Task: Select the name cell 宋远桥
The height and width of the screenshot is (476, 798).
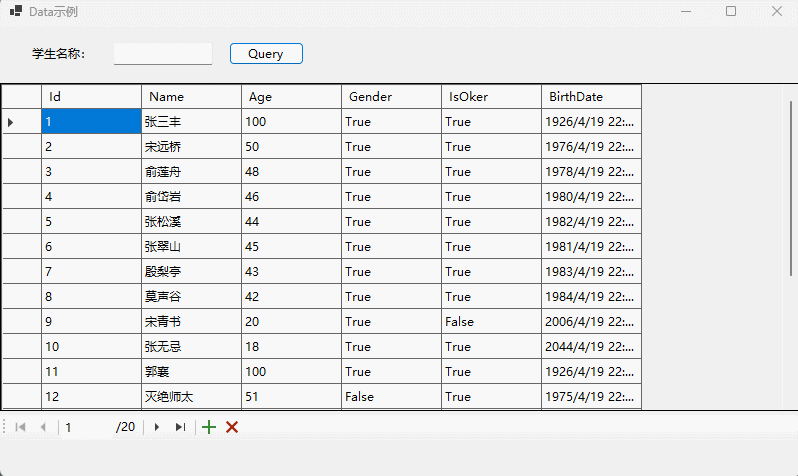Action: 191,147
